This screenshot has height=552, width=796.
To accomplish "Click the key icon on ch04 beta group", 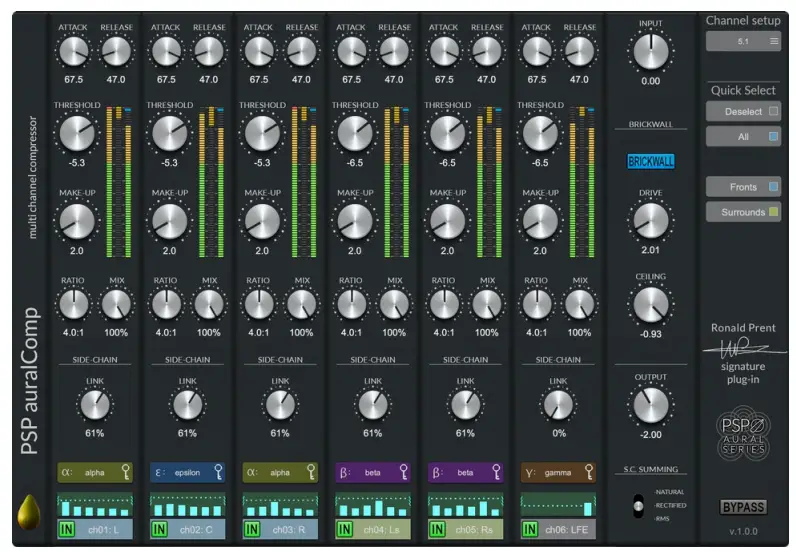I will [404, 472].
